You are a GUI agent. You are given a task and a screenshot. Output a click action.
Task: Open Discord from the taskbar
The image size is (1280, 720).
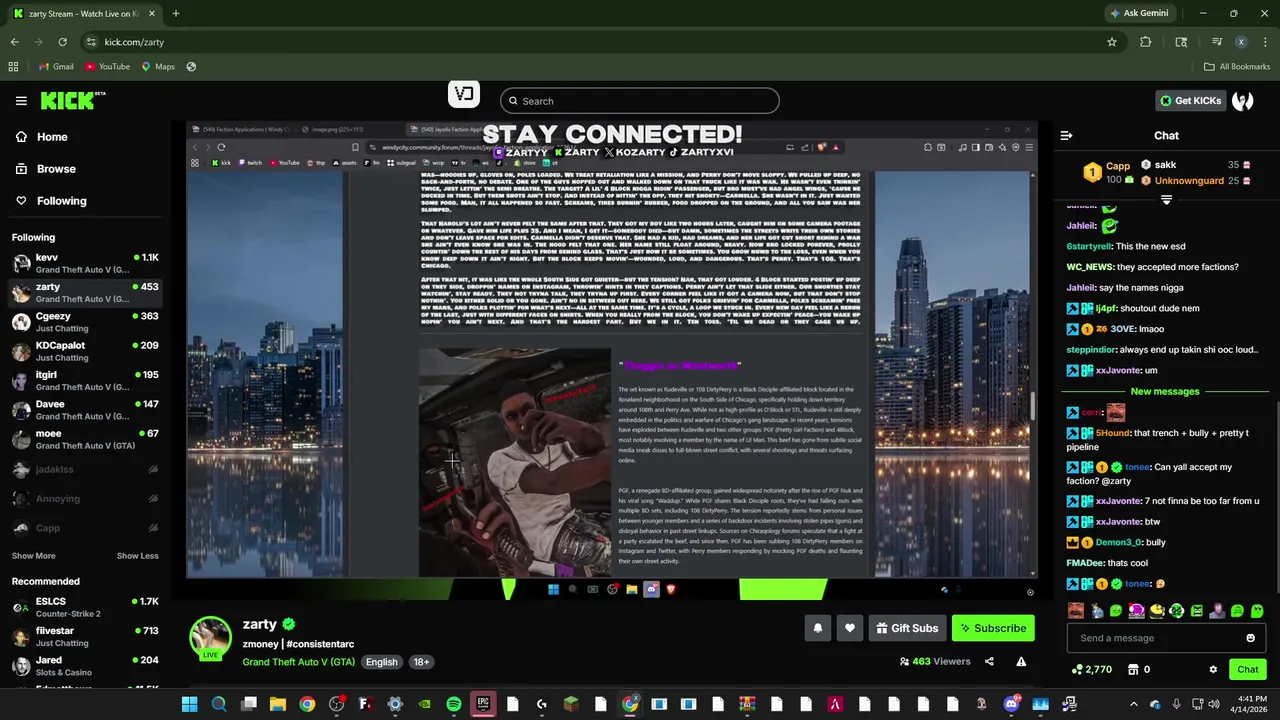click(x=1011, y=704)
